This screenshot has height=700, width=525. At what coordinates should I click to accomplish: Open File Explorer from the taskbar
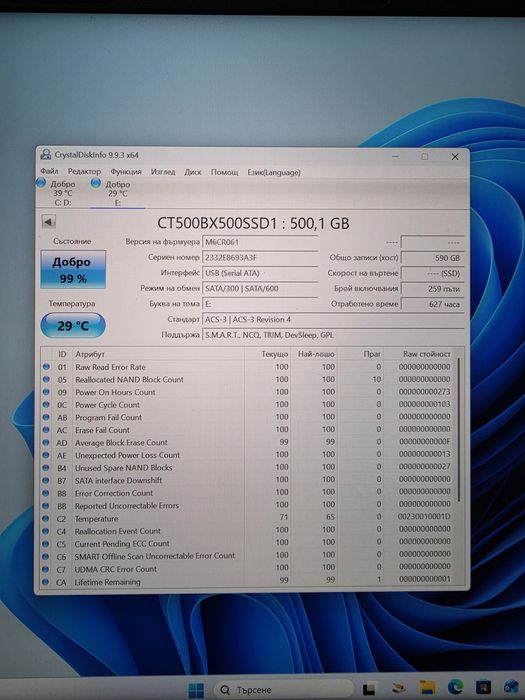tap(427, 688)
